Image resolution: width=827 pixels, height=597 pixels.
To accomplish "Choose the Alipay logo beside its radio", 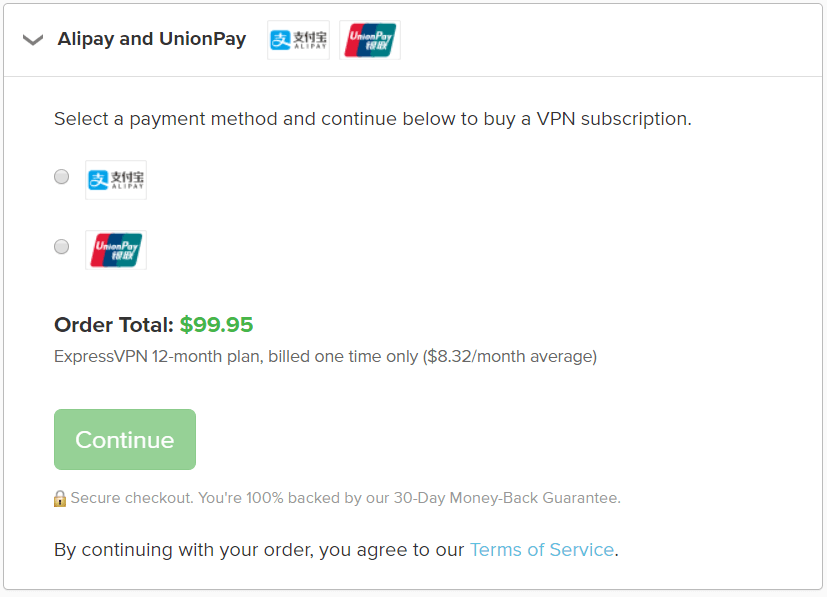I will pyautogui.click(x=116, y=180).
